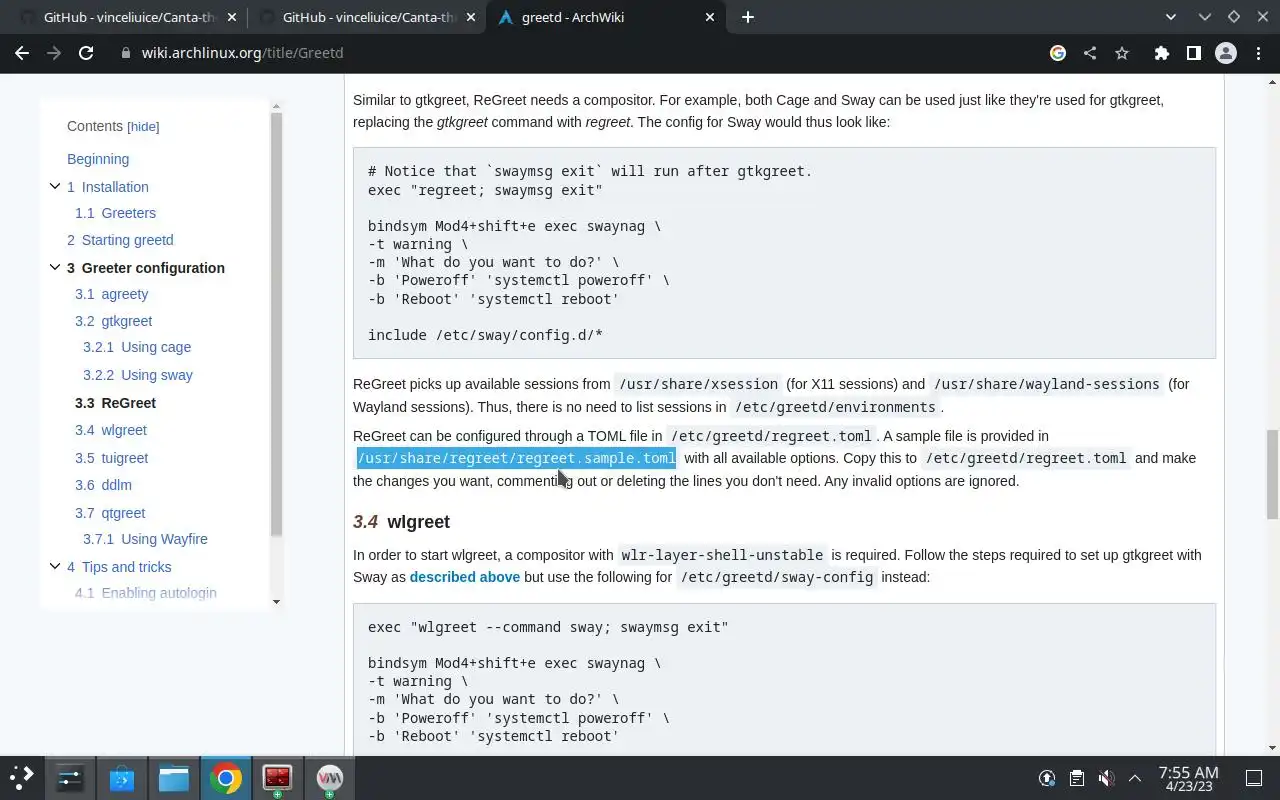Open 3.2.1 Using cage entry
Viewport: 1280px width, 800px height.
click(x=137, y=347)
